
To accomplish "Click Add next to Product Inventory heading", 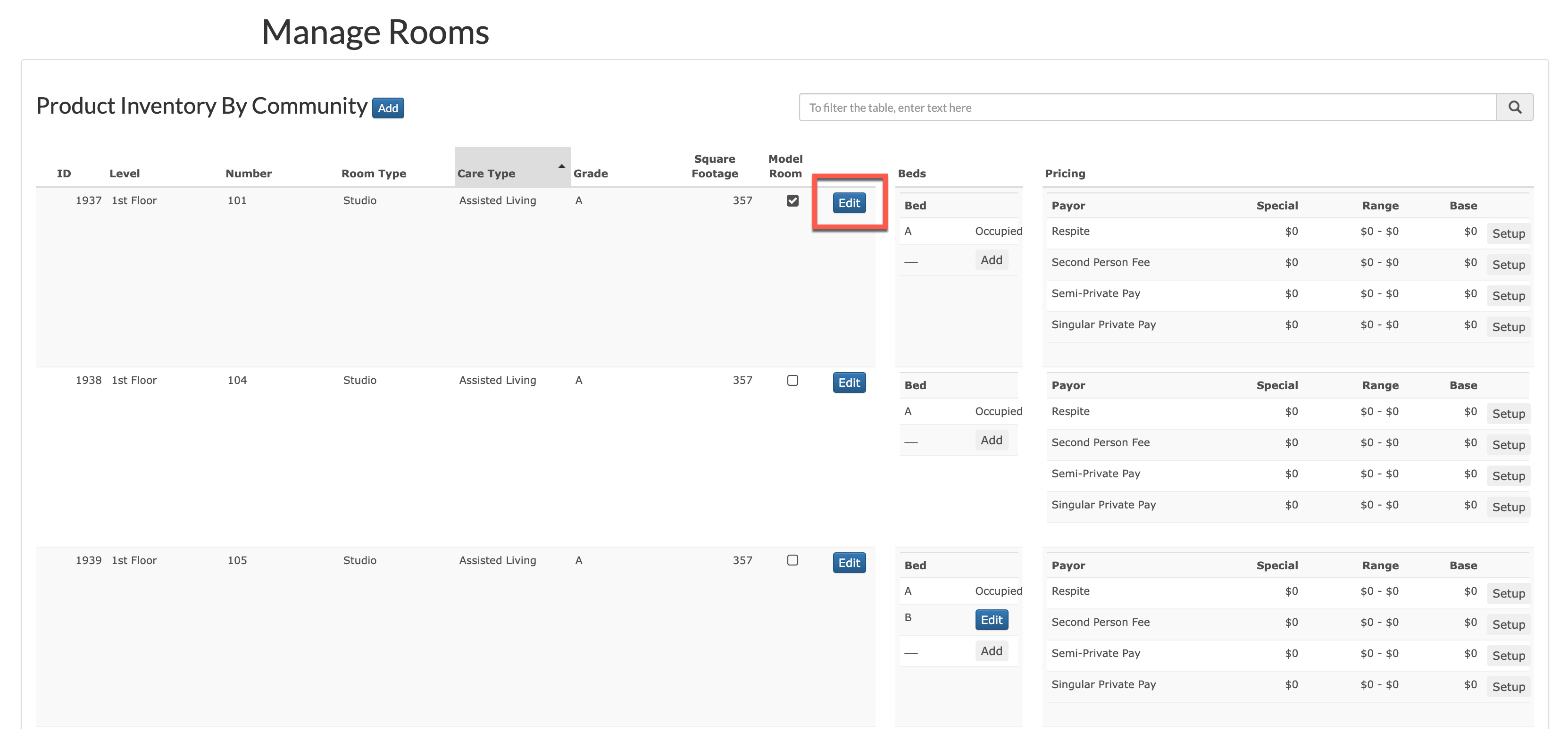I will (x=388, y=108).
